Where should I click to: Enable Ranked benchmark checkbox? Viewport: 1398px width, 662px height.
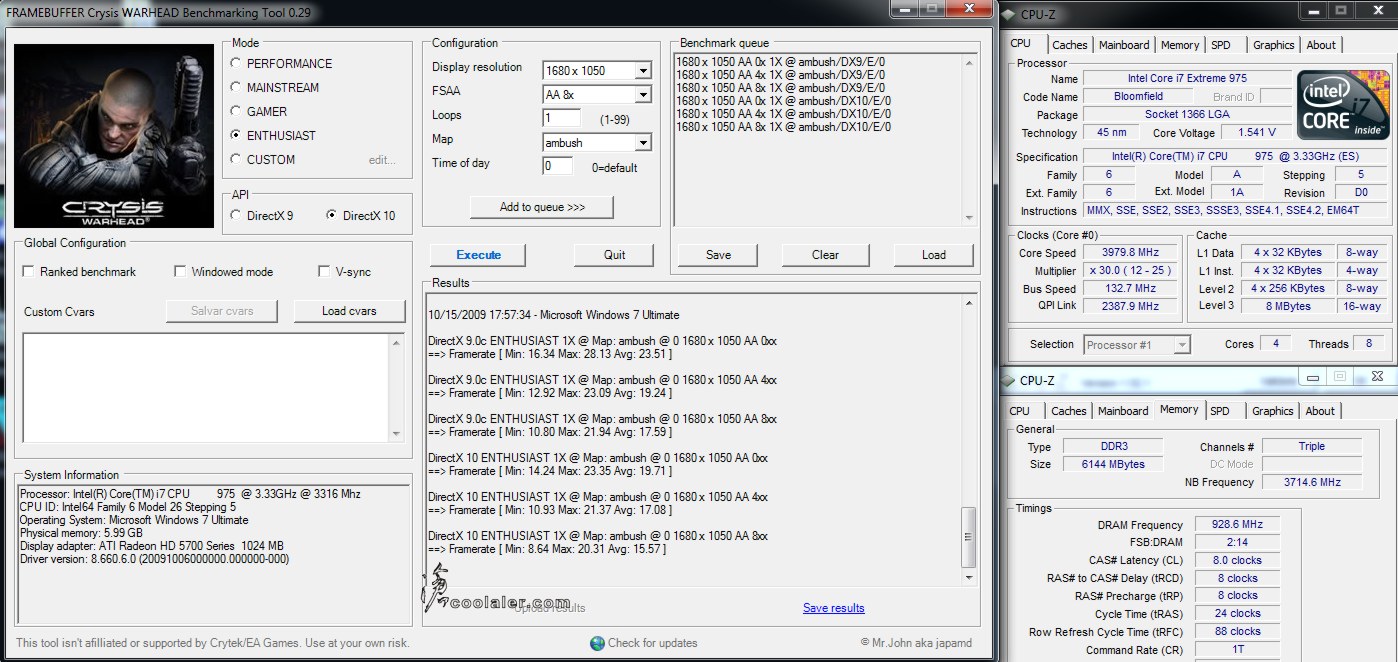29,271
